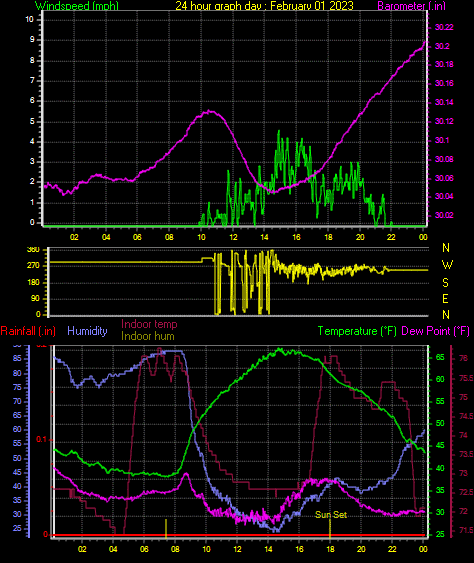Select humidity axis value 80

tap(17, 373)
